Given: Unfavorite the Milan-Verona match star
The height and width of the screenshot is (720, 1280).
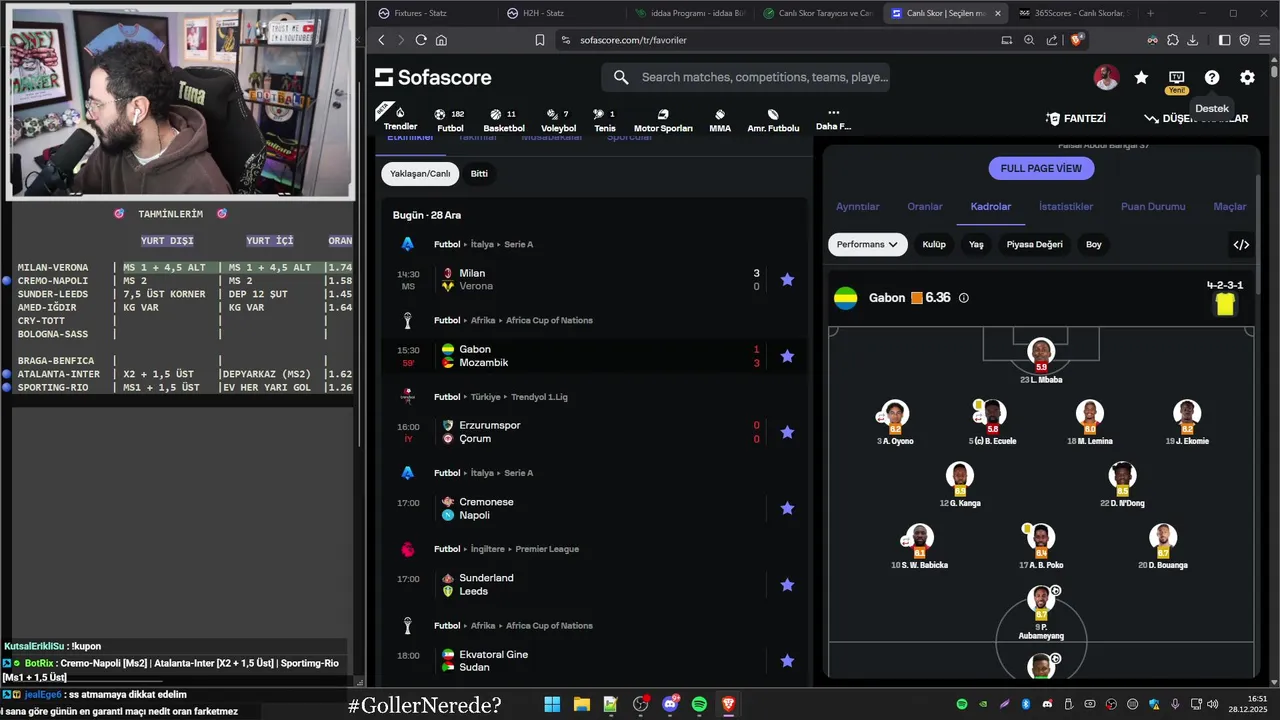Looking at the screenshot, I should point(787,280).
